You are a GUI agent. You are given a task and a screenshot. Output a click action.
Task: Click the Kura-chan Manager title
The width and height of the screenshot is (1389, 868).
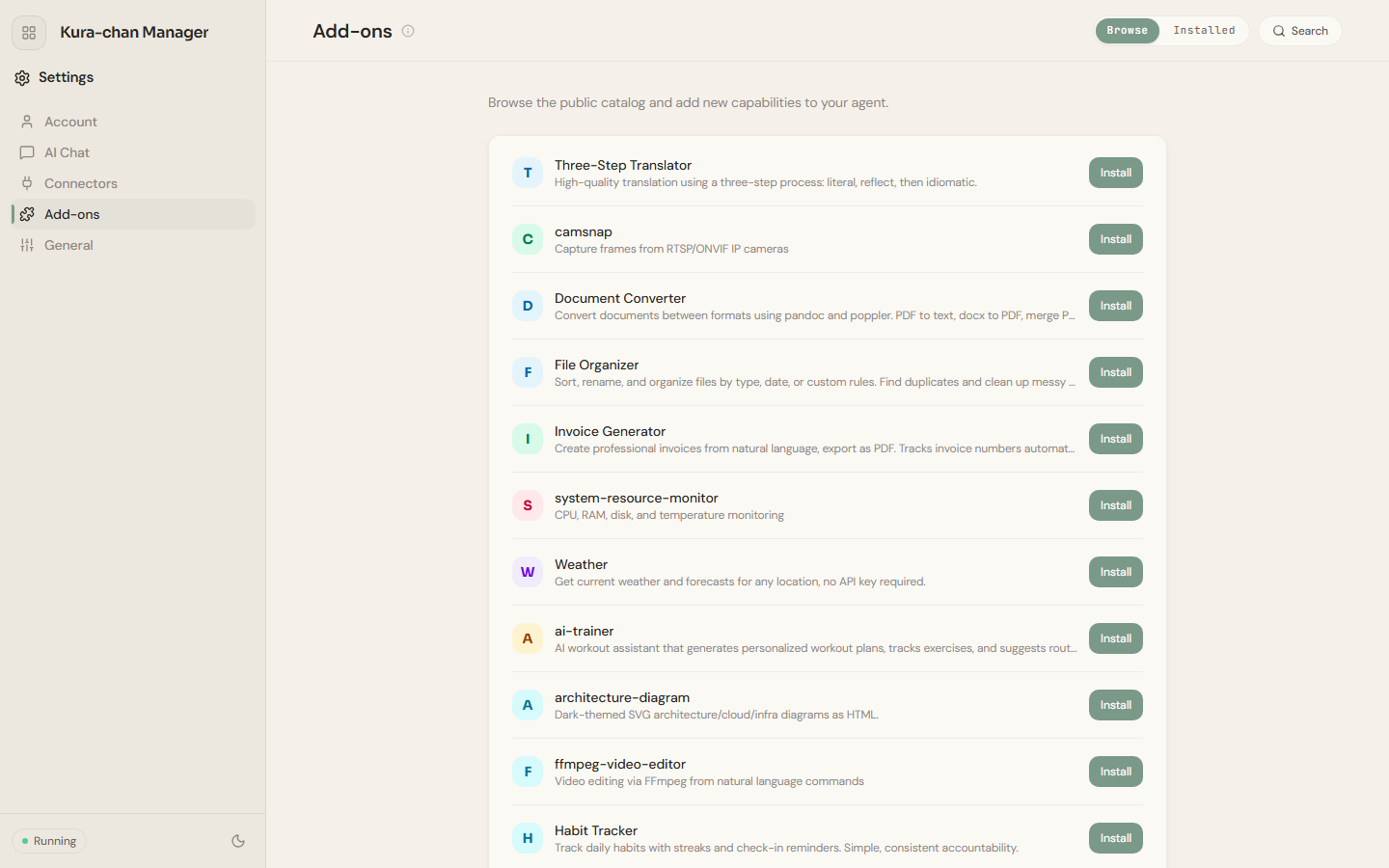[x=134, y=32]
